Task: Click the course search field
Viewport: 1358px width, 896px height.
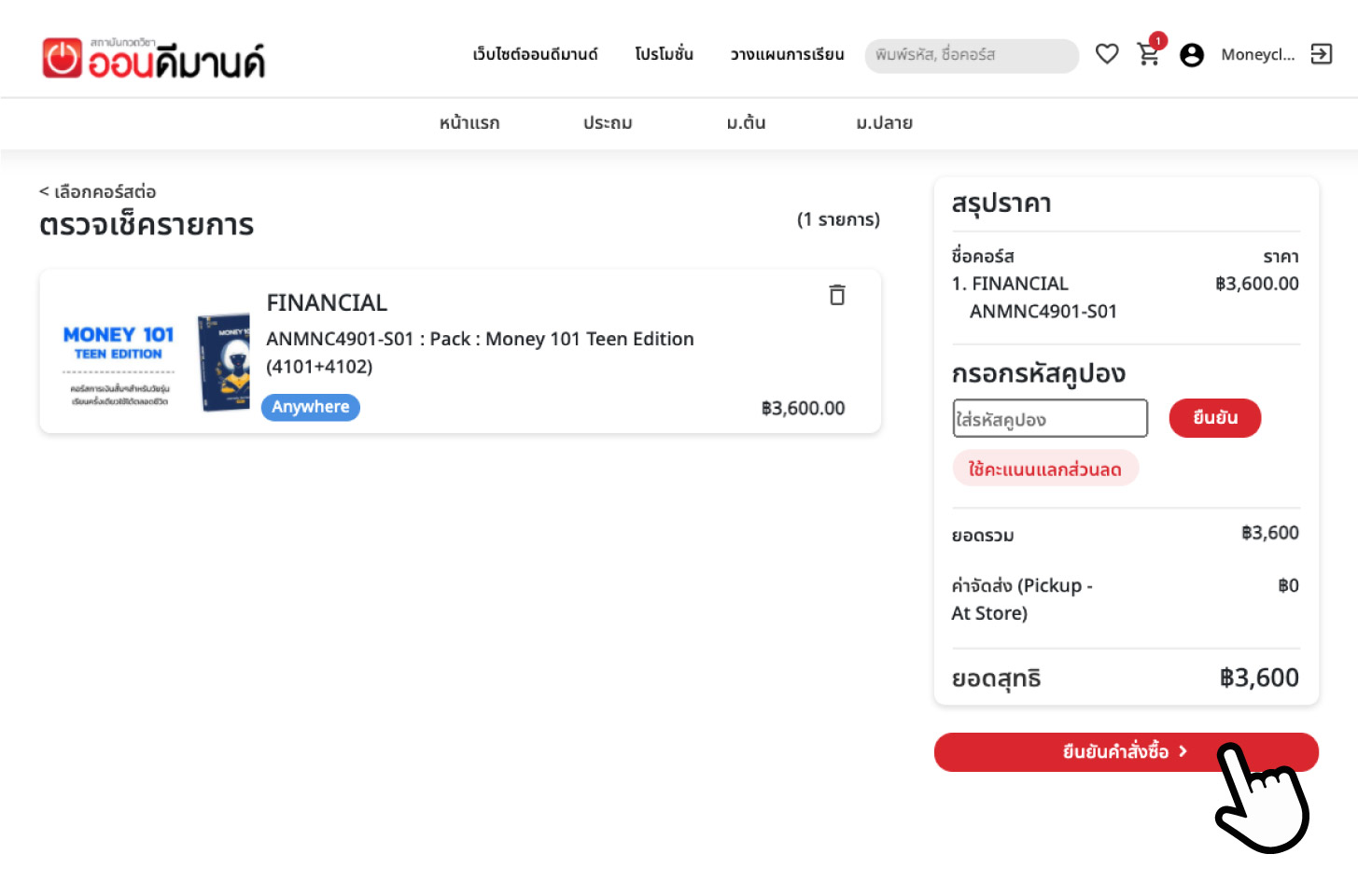Action: [x=971, y=56]
